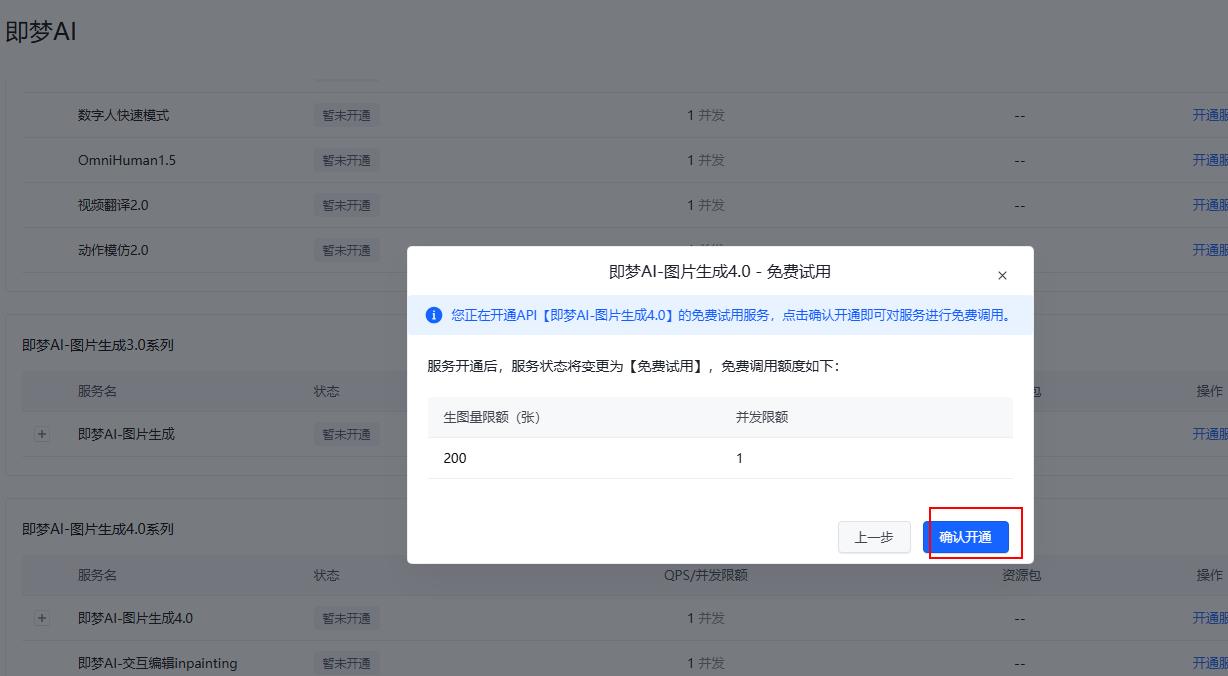Select 即梦AI-图片生成 name in 3.0 series table
Viewport: 1228px width, 676px height.
[127, 434]
